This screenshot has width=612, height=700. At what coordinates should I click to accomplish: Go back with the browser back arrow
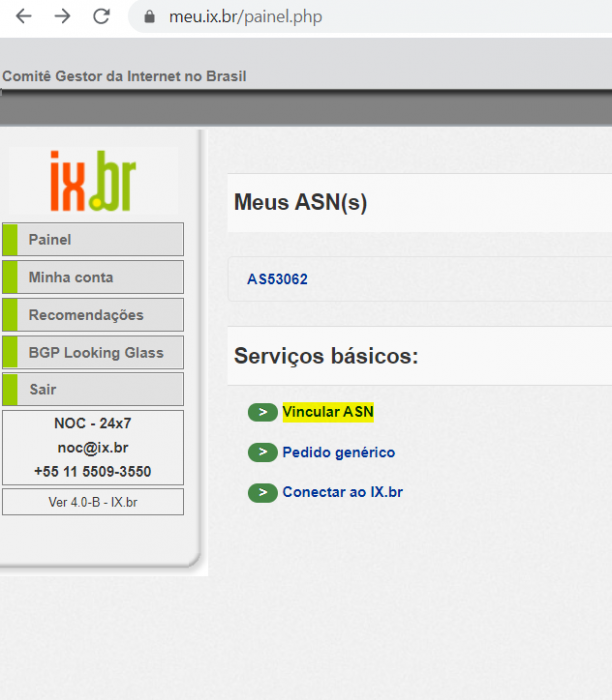[x=24, y=17]
